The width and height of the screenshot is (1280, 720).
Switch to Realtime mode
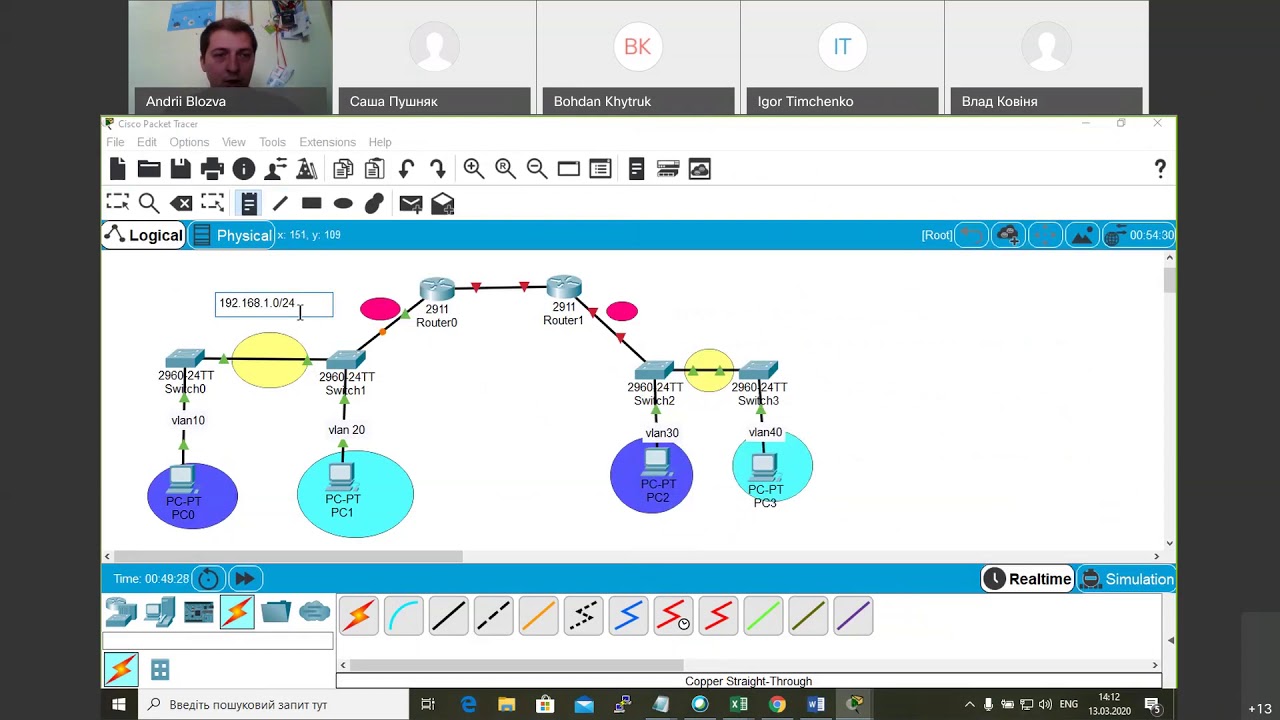coord(1027,579)
